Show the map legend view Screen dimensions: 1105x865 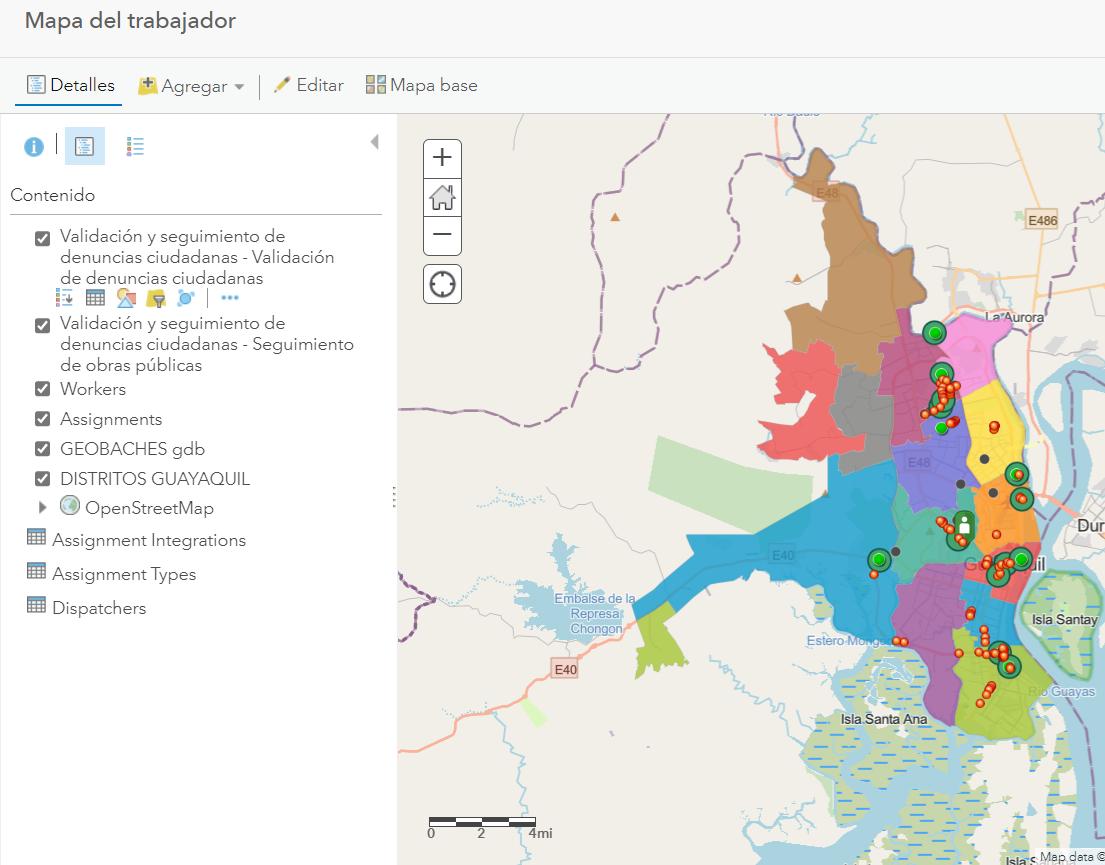point(136,147)
